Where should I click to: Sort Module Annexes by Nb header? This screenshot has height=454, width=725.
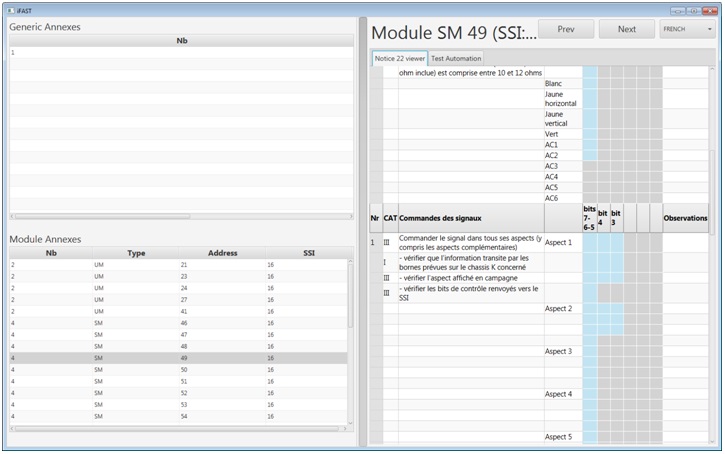click(x=51, y=253)
